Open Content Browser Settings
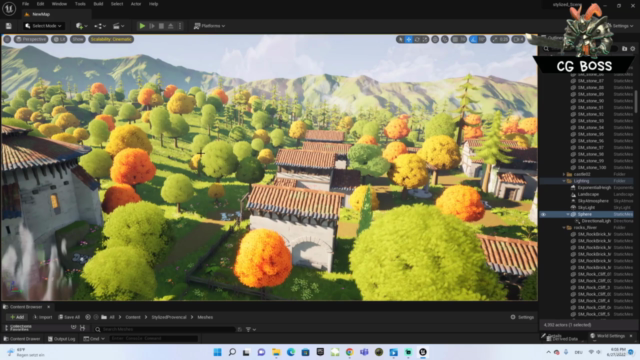640x360 pixels. coord(522,317)
